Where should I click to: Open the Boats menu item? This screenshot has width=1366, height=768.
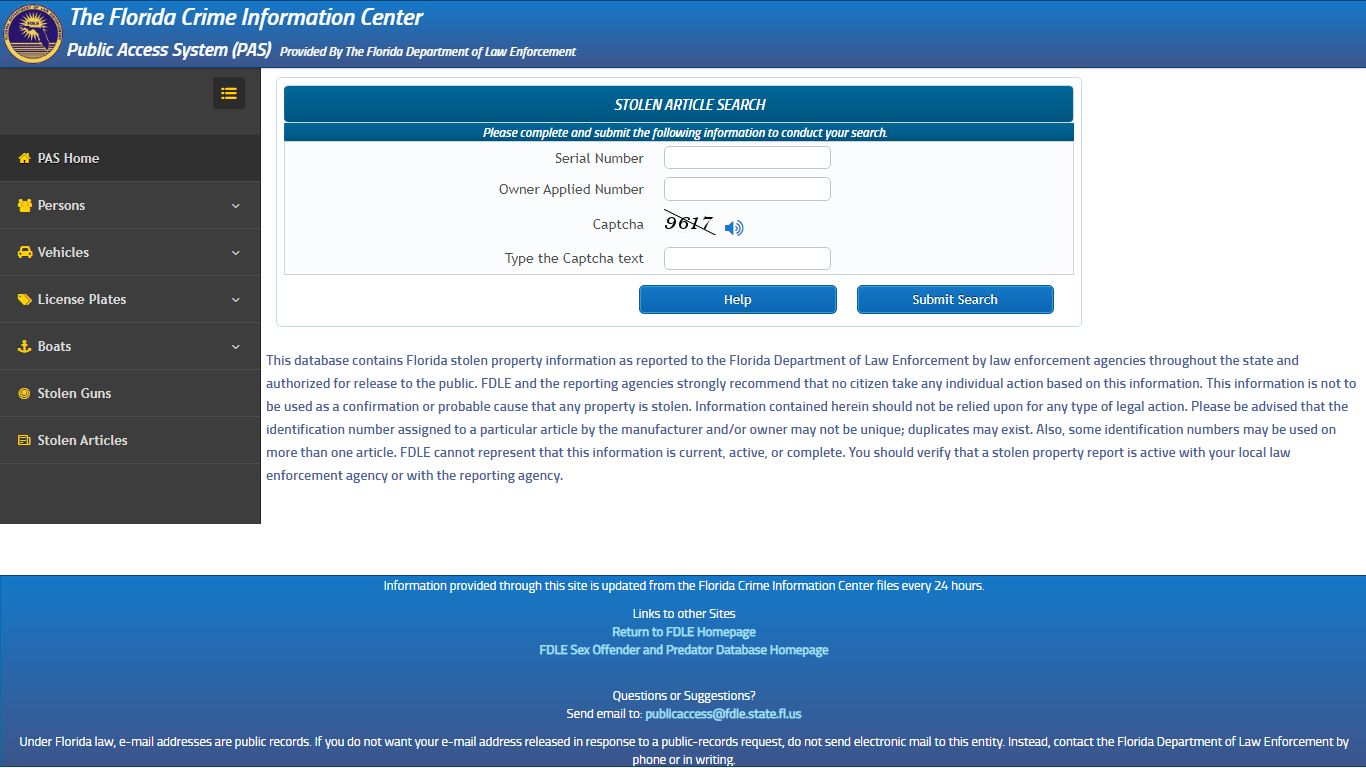coord(130,346)
